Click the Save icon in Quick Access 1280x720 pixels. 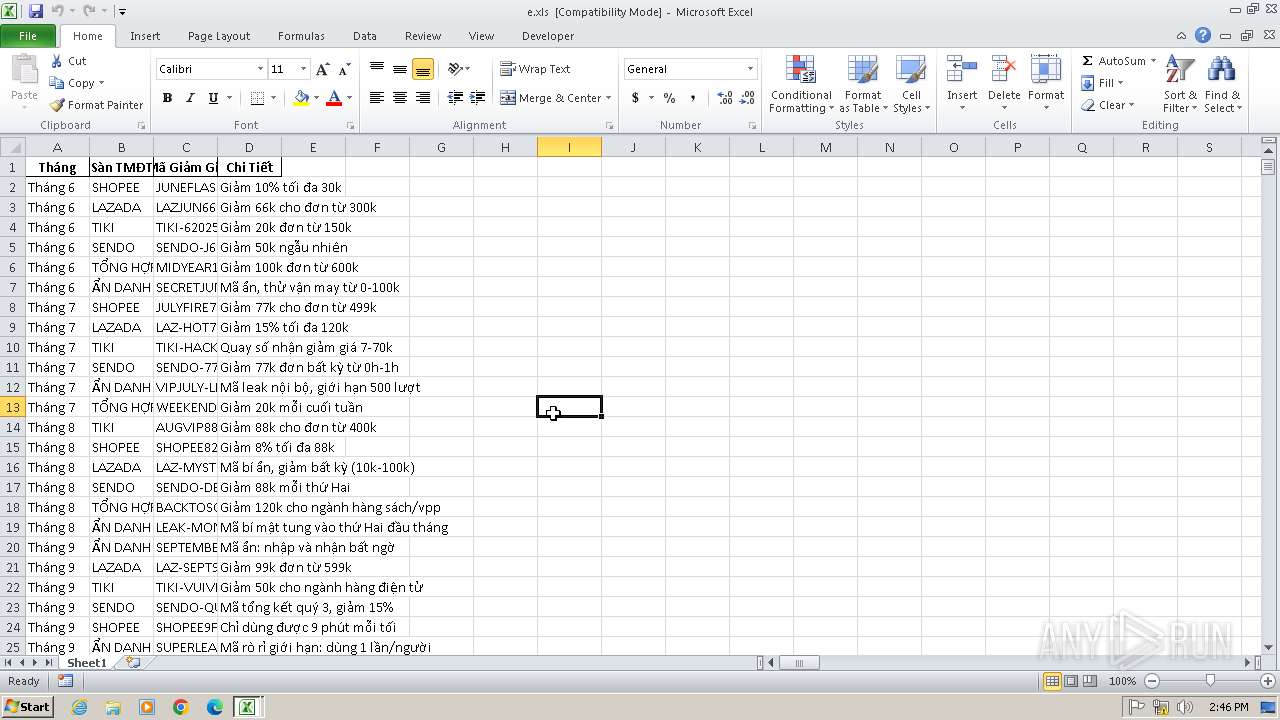point(36,11)
